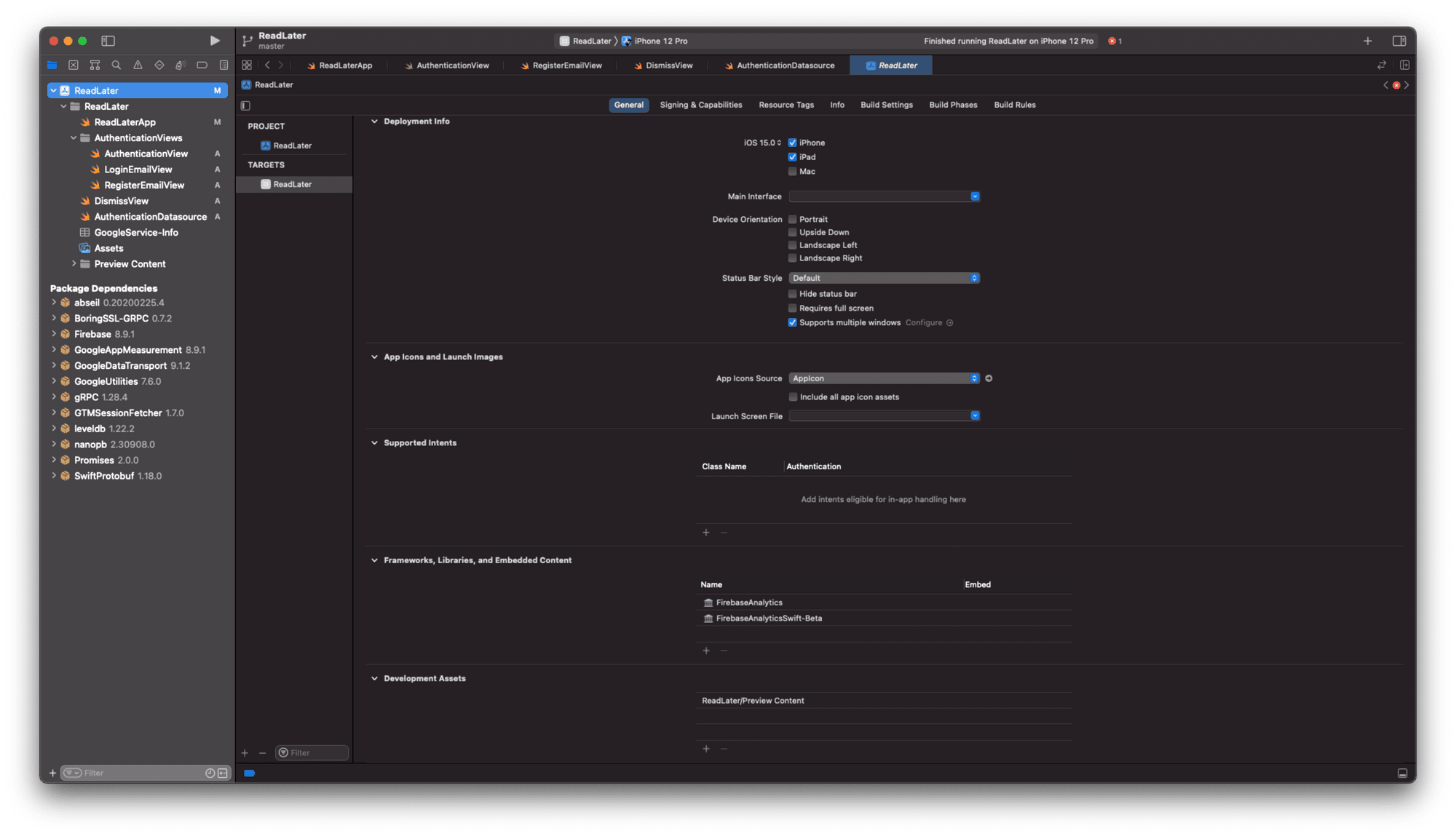Click the targets Filter field

coord(312,753)
